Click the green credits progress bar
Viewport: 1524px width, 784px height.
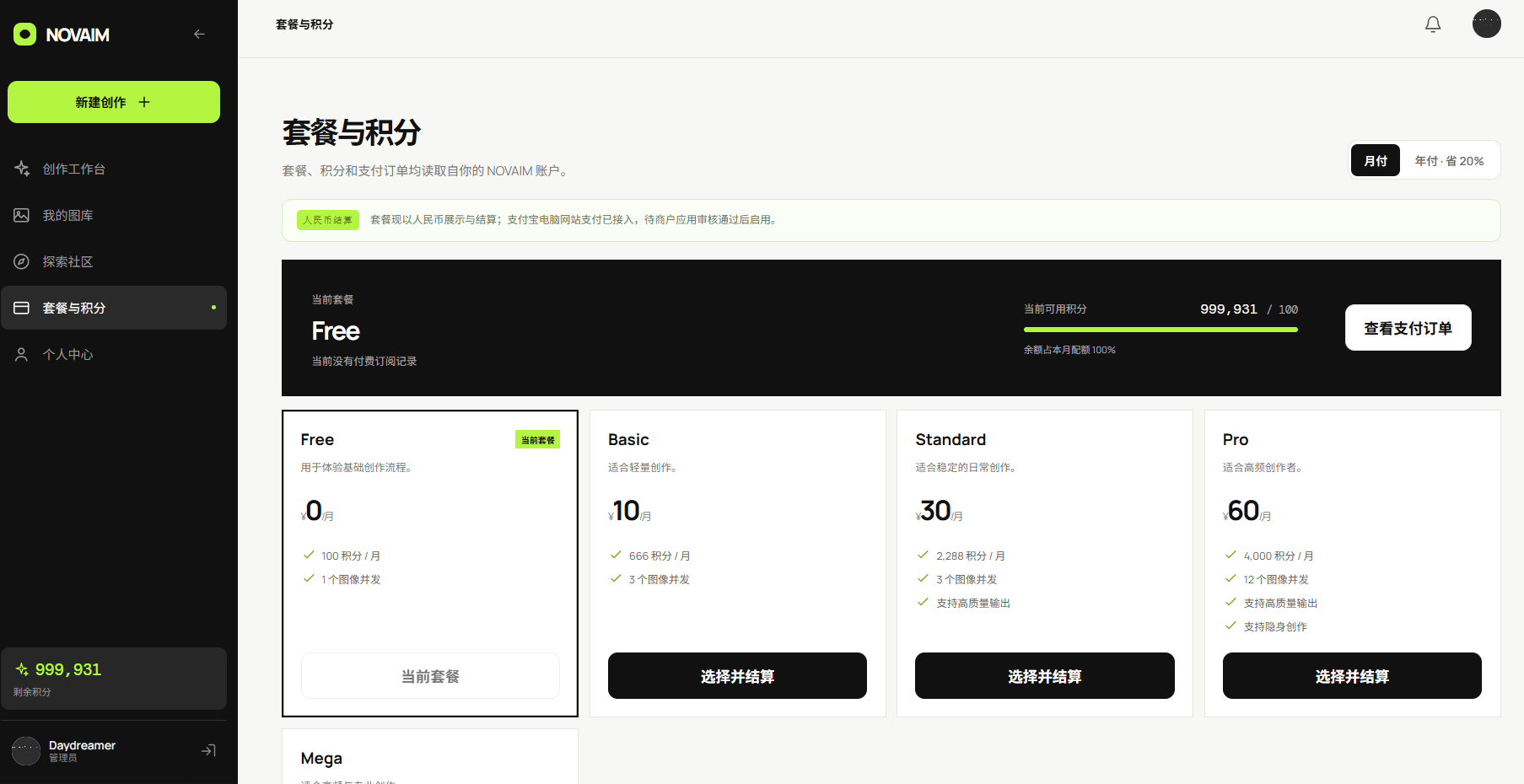tap(1161, 330)
